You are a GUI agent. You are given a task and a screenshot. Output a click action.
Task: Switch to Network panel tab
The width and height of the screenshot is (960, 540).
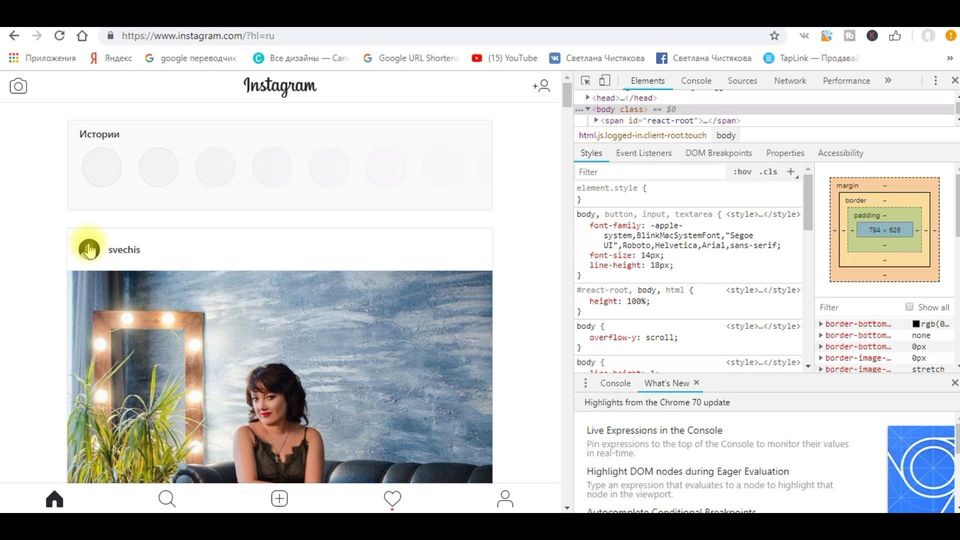[790, 81]
